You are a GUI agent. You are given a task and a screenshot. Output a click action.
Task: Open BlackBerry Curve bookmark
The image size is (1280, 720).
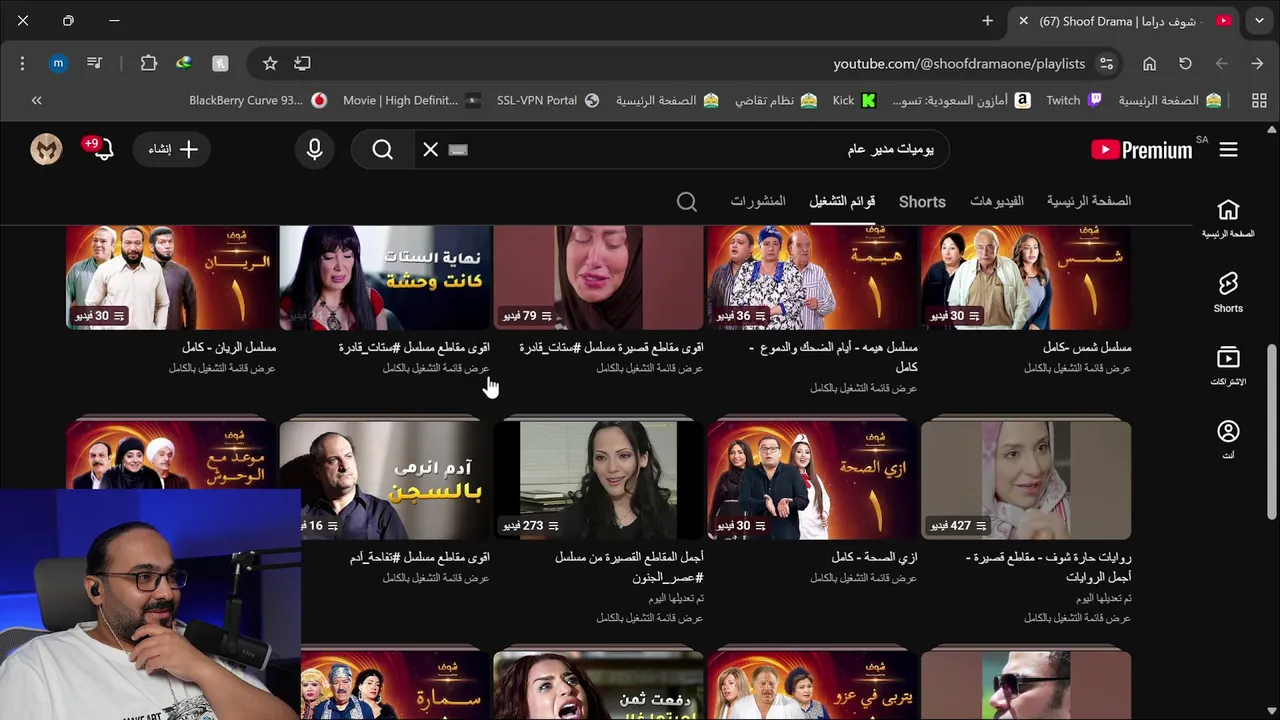(258, 100)
